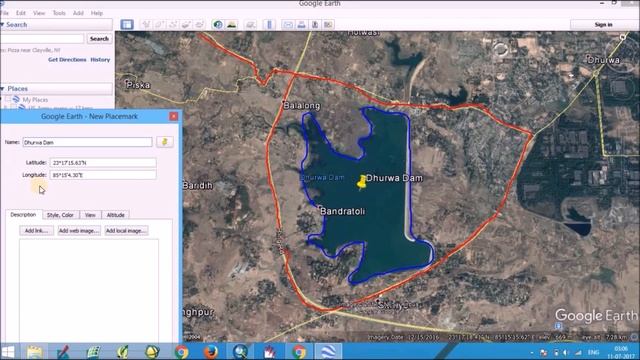Click the network signal tray icon
640x360 pixels.
click(578, 353)
